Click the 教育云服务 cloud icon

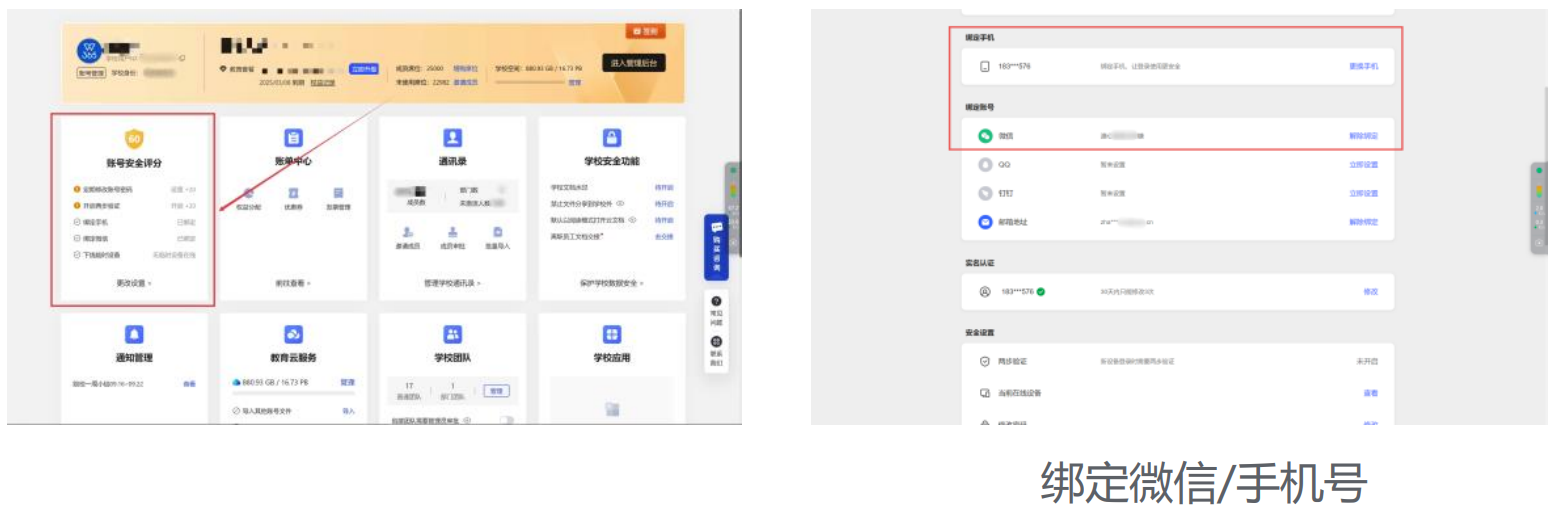click(x=294, y=334)
